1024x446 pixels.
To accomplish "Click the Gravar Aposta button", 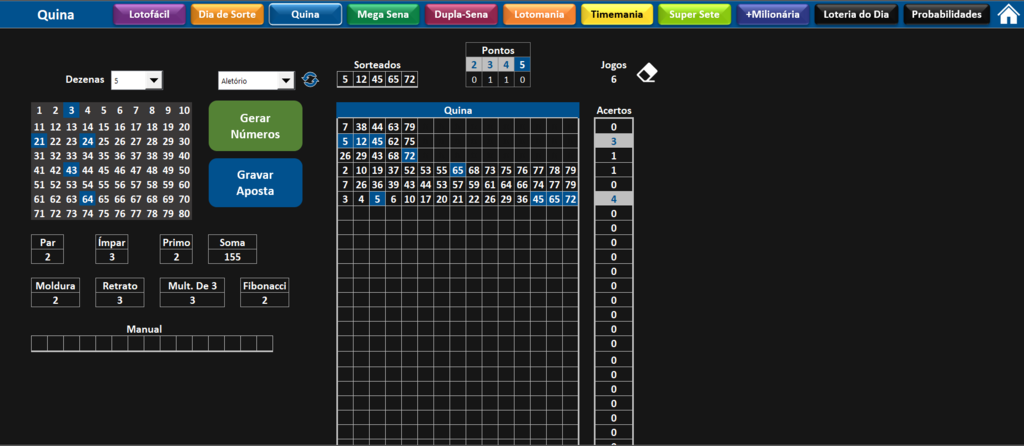I will [255, 183].
